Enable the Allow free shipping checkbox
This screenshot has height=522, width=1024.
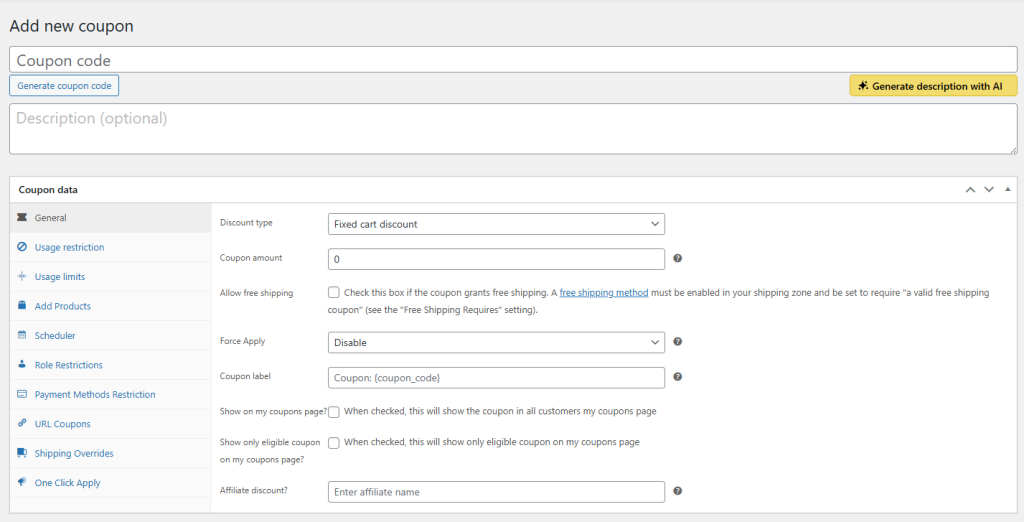(334, 293)
